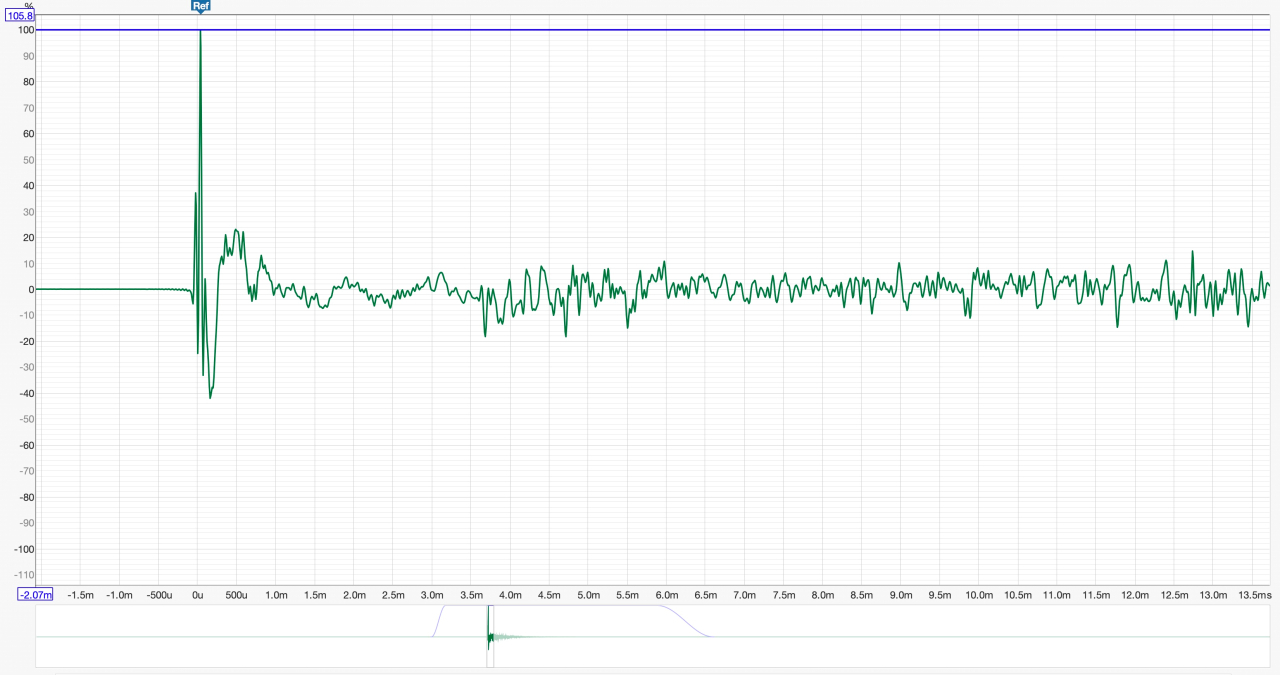Click the -100 label on the vertical axis
This screenshot has width=1280, height=675.
pos(23,549)
